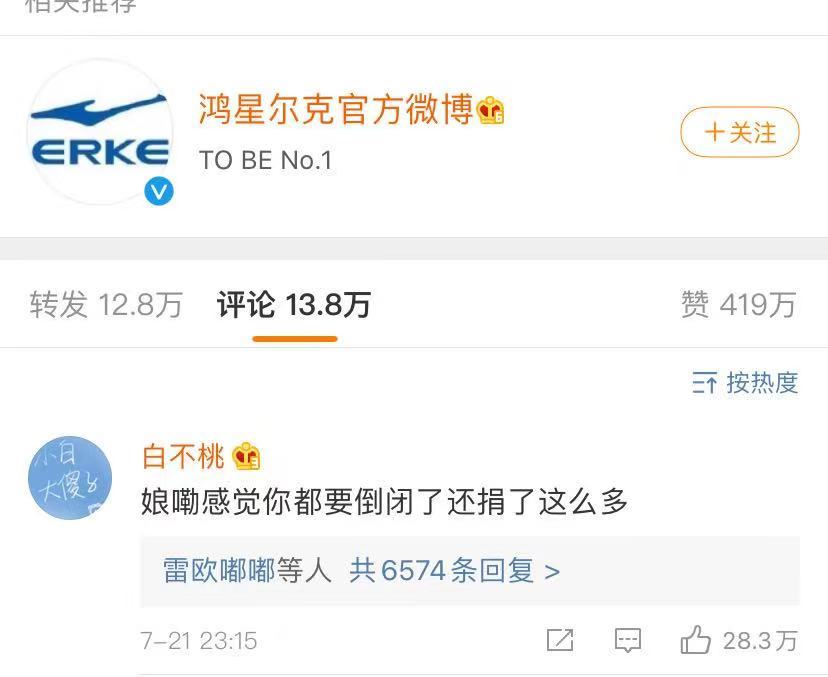828x677 pixels.
Task: Open 雷欧嘟嘟's profile link
Action: pos(218,571)
